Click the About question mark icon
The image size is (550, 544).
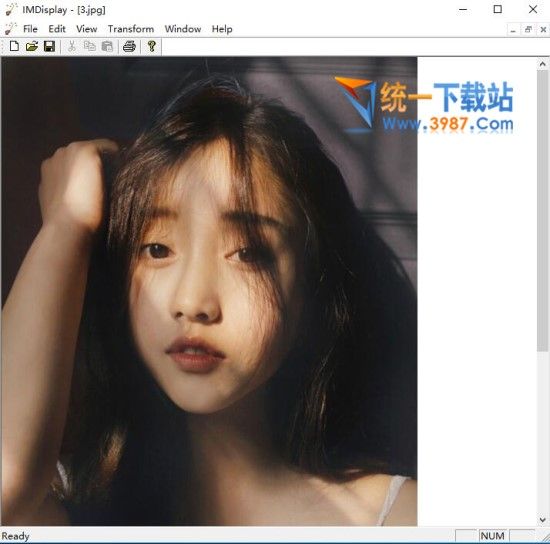pyautogui.click(x=152, y=46)
